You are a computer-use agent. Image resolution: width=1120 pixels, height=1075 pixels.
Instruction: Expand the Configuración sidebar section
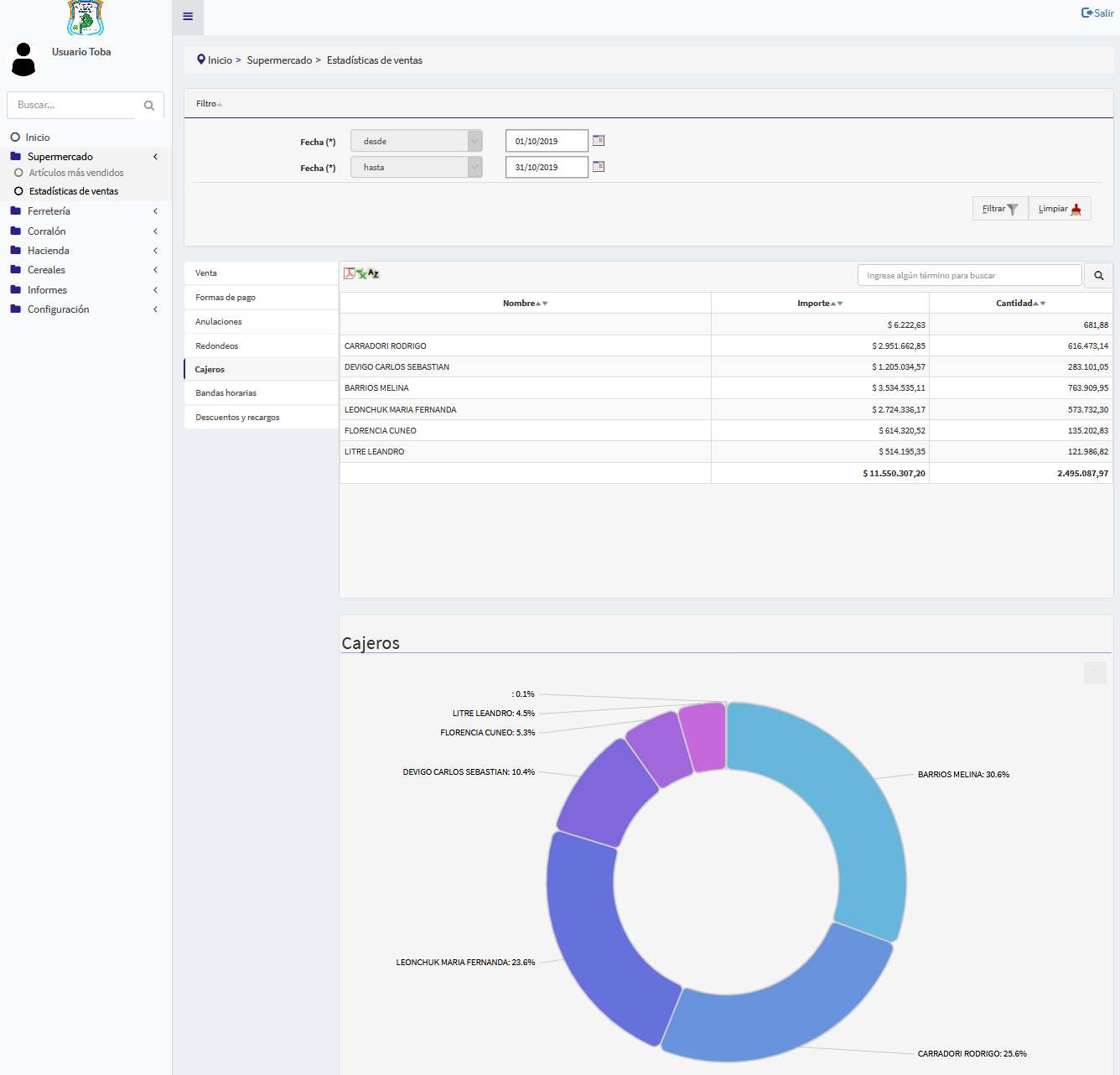pos(58,309)
